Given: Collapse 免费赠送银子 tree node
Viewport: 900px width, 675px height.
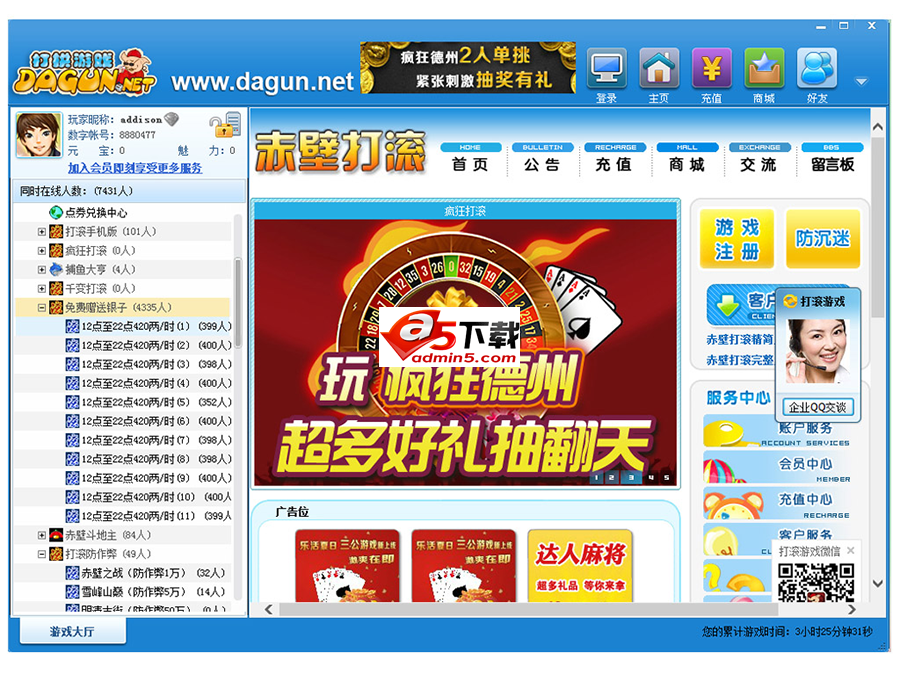Looking at the screenshot, I should [x=41, y=308].
